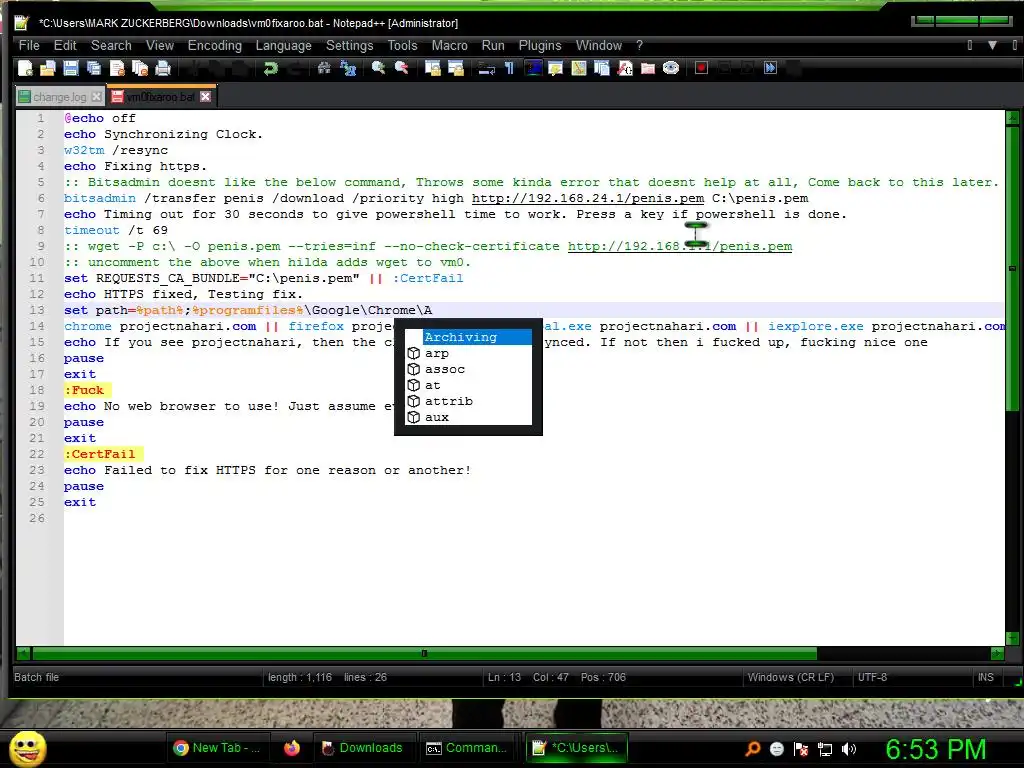Click the vertical scrollbar up arrow
The height and width of the screenshot is (768, 1024).
click(x=1012, y=118)
